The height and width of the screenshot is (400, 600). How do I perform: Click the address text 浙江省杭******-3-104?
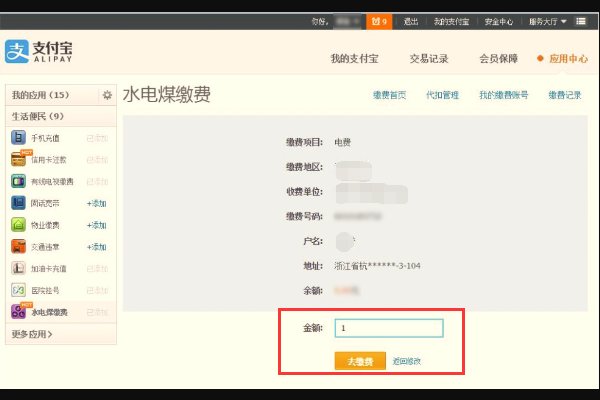pyautogui.click(x=377, y=266)
